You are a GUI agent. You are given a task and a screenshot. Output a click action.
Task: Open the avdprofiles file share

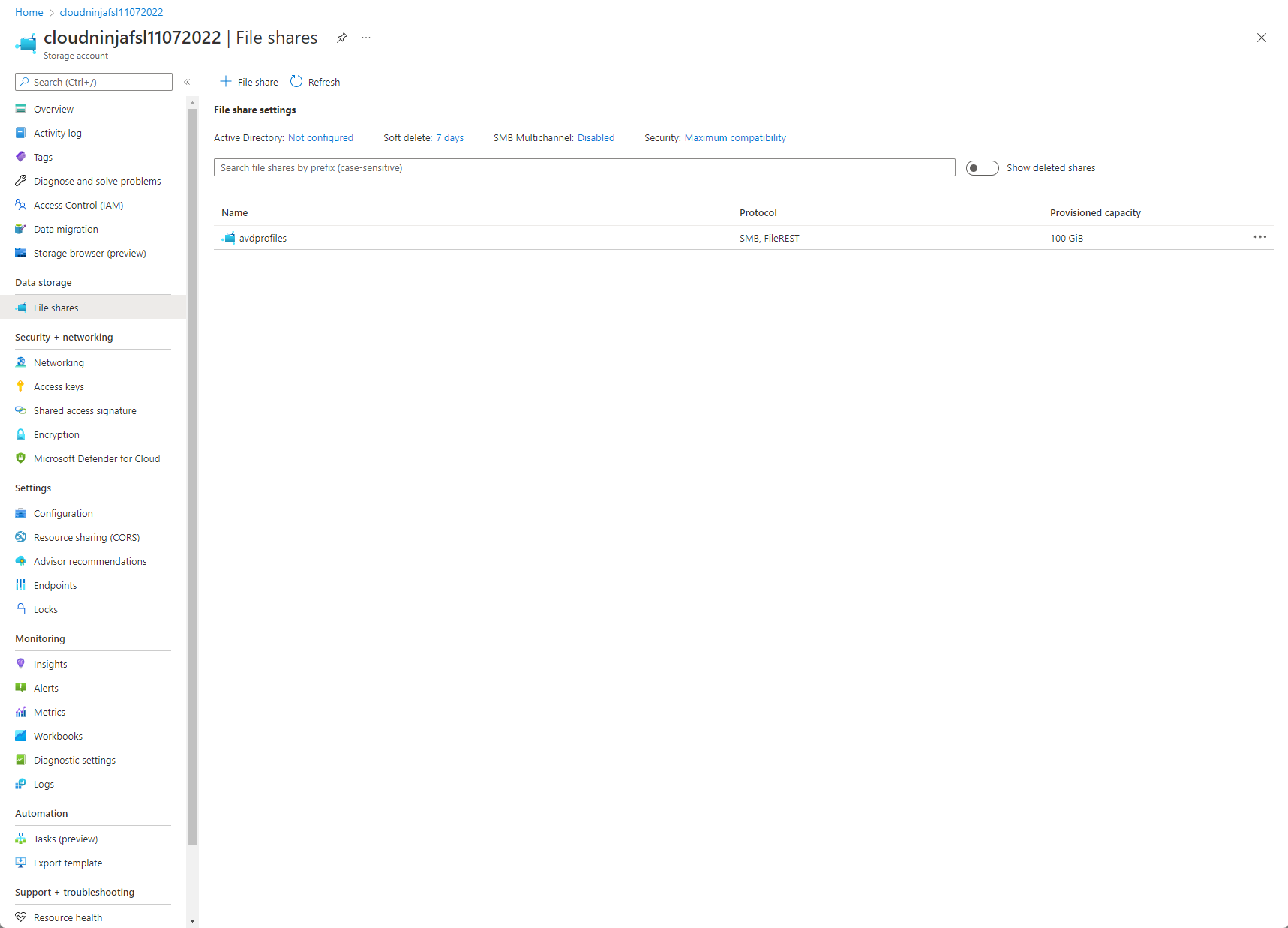click(x=263, y=239)
